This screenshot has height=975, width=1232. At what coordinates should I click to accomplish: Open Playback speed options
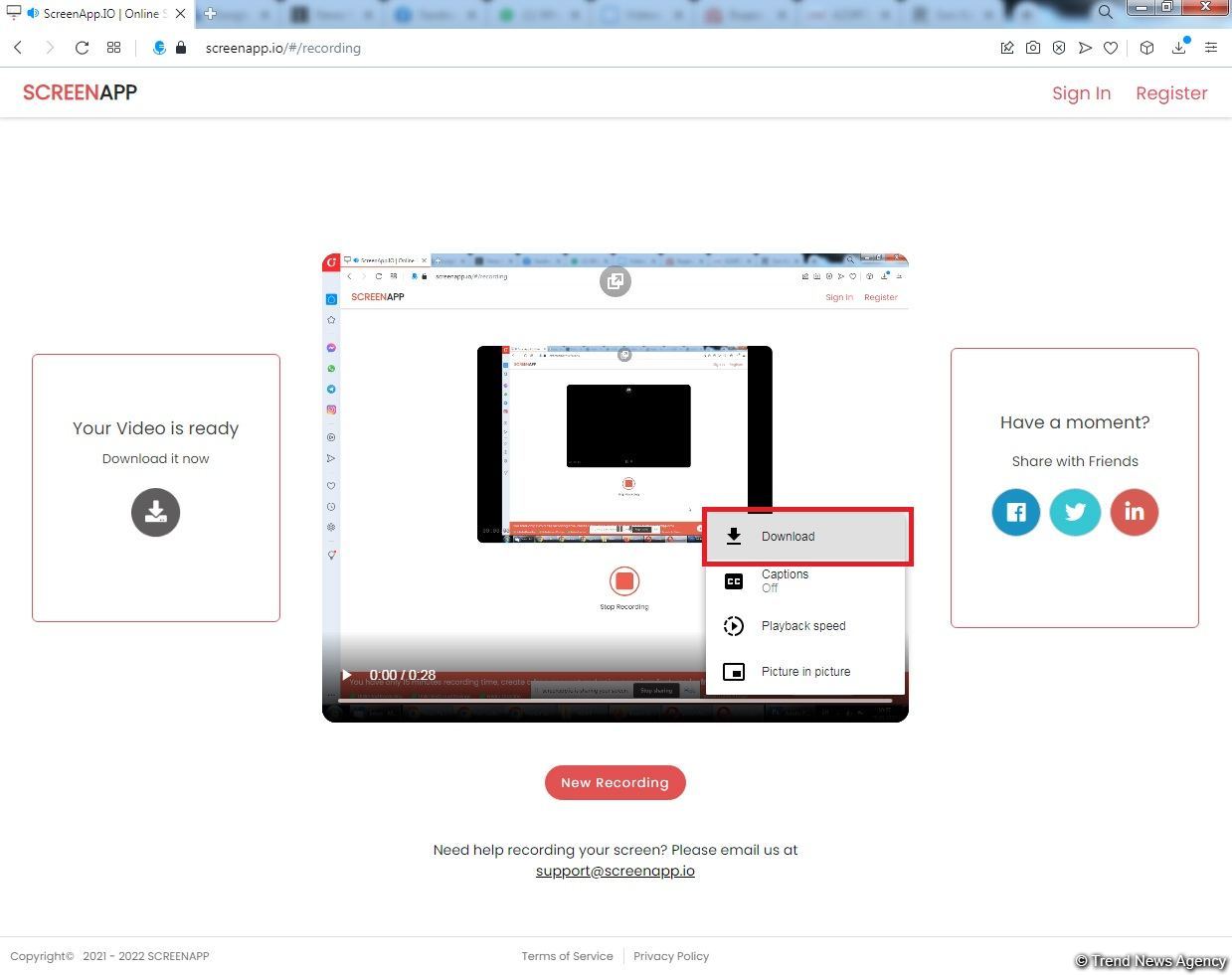[x=805, y=626]
